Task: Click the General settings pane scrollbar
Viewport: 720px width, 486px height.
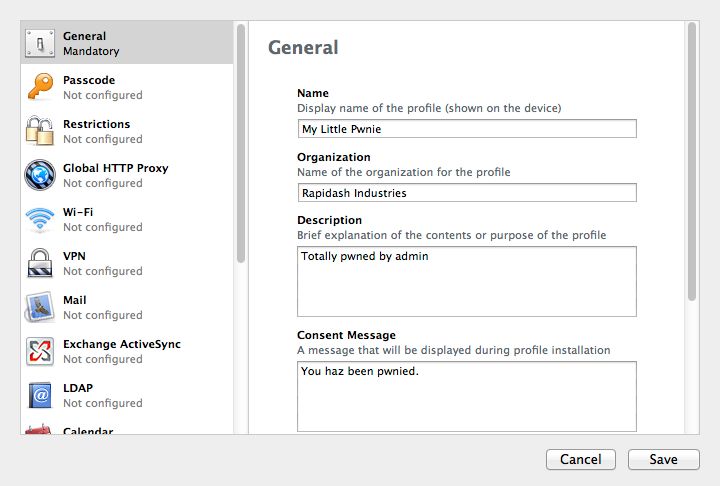Action: pos(692,162)
